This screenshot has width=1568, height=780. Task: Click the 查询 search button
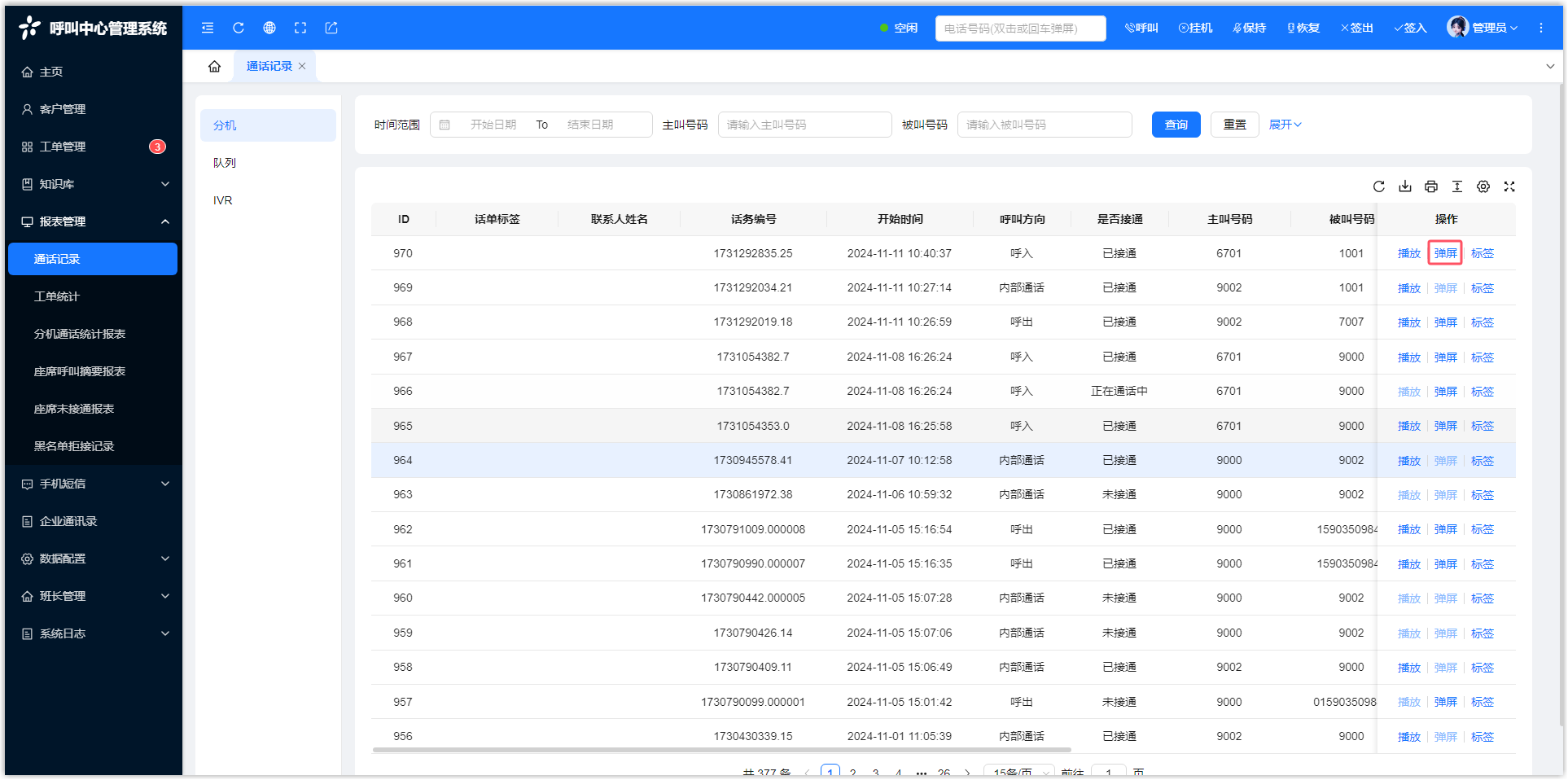(x=1176, y=125)
